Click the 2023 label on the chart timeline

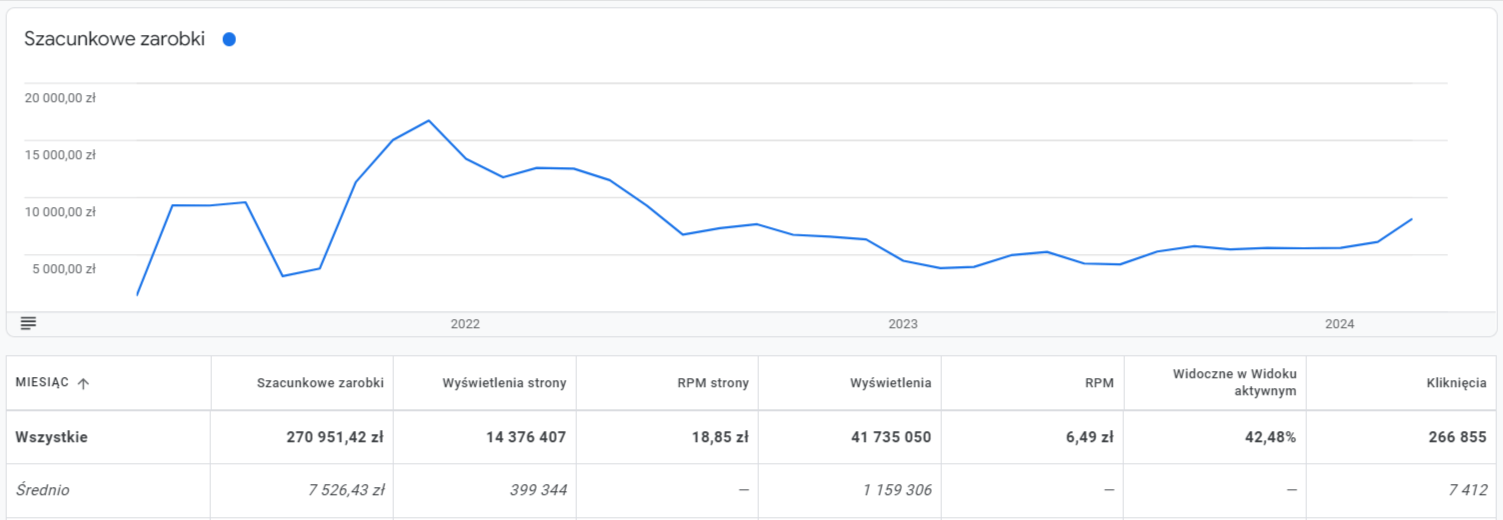click(x=902, y=324)
